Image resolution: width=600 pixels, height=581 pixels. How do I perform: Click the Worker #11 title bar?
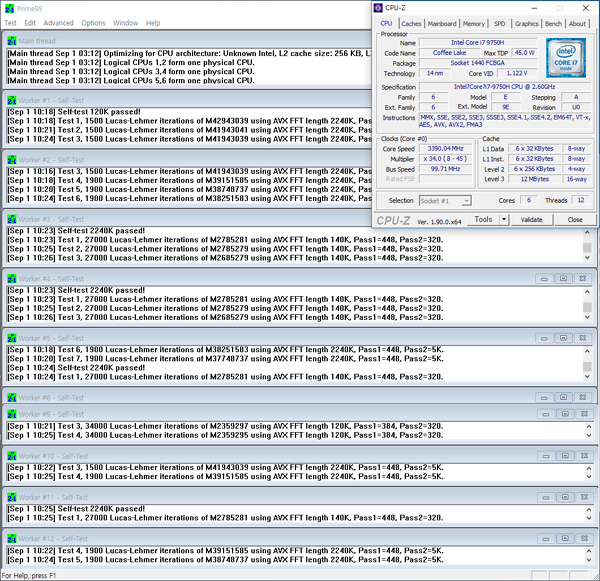click(x=300, y=497)
